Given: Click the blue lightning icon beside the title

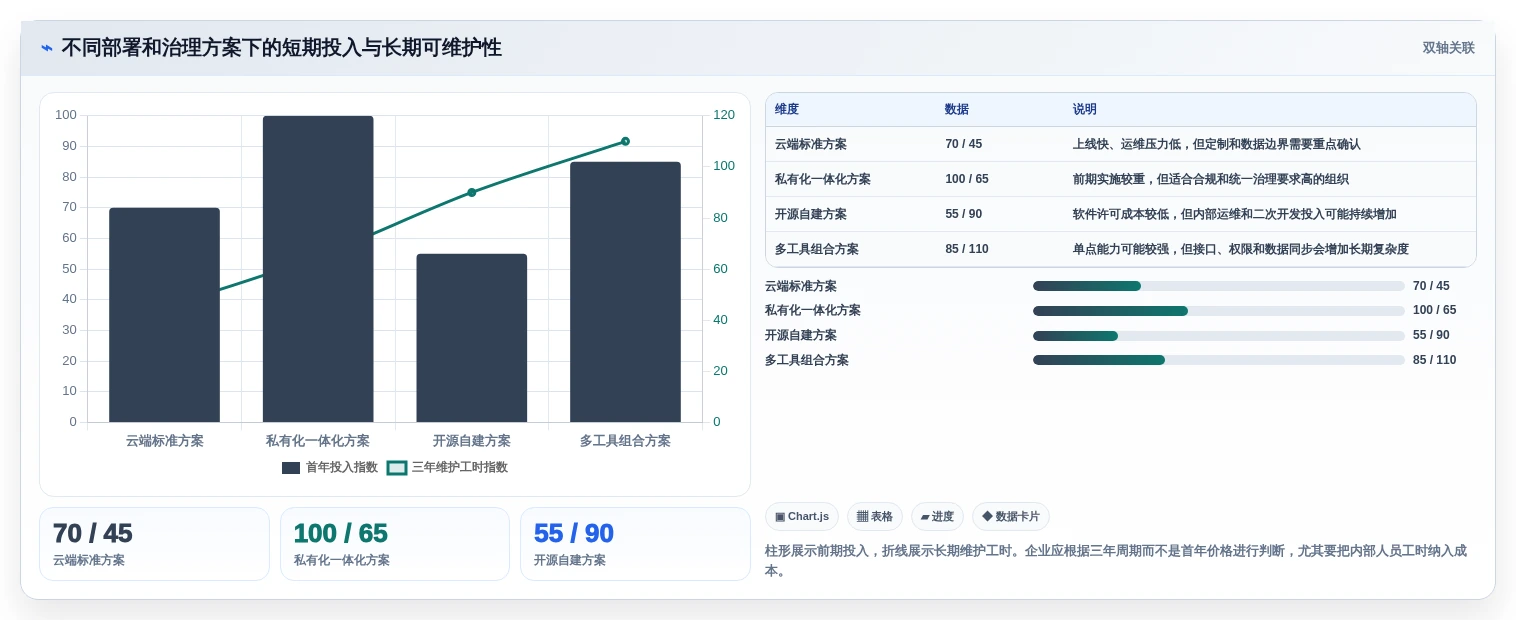Looking at the screenshot, I should pos(47,48).
